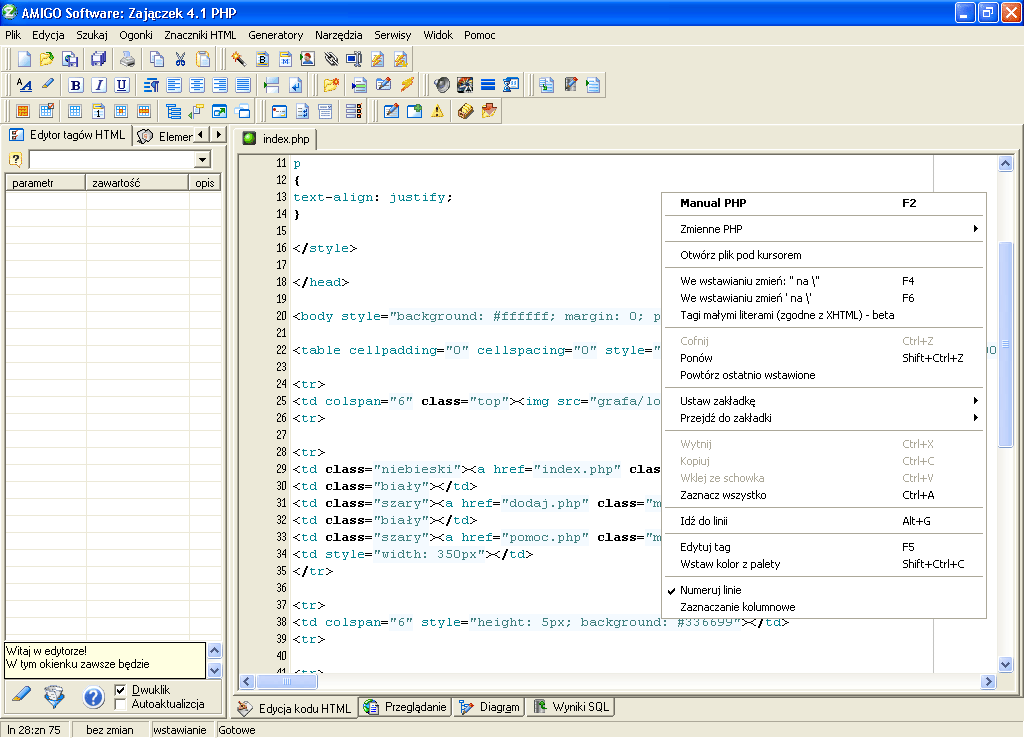1024x738 pixels.
Task: Expand the Zmienne PHP submenu
Action: 824,229
